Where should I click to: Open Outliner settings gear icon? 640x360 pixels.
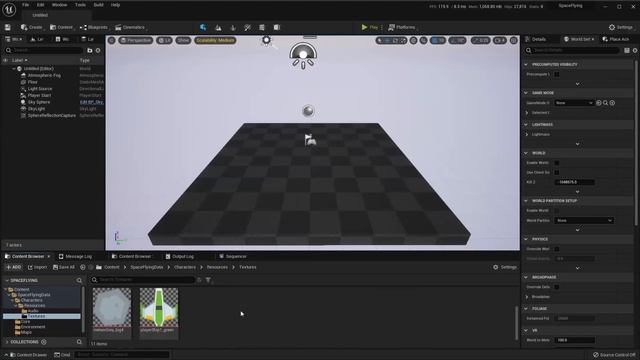click(98, 50)
